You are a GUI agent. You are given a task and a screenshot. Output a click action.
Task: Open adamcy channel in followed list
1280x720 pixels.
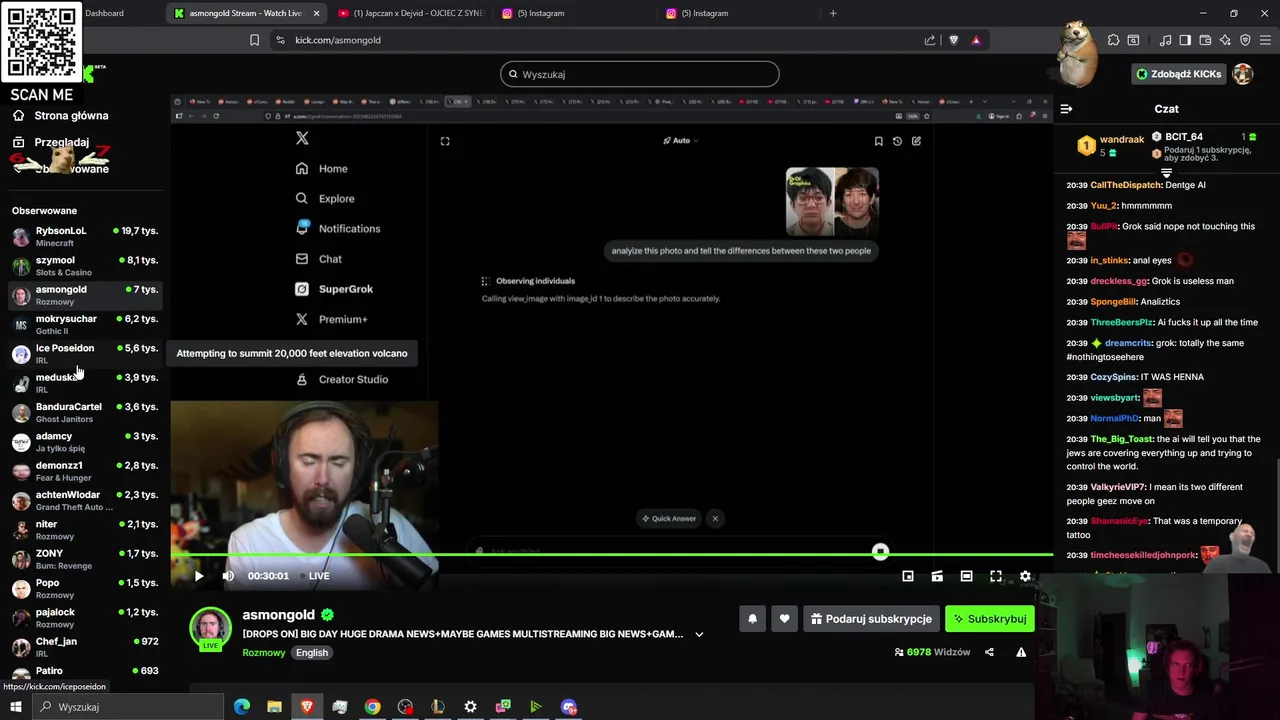coord(84,441)
